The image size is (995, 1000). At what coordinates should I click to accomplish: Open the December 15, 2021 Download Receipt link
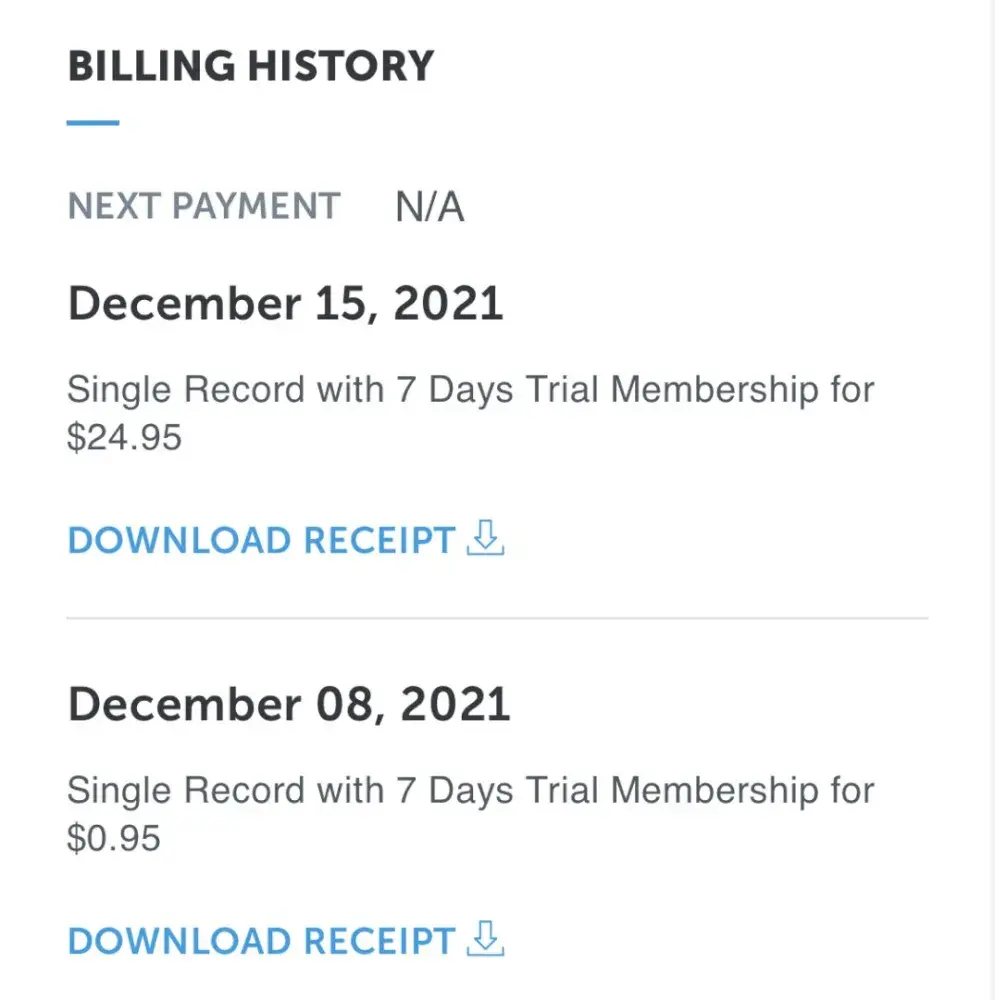click(x=261, y=541)
